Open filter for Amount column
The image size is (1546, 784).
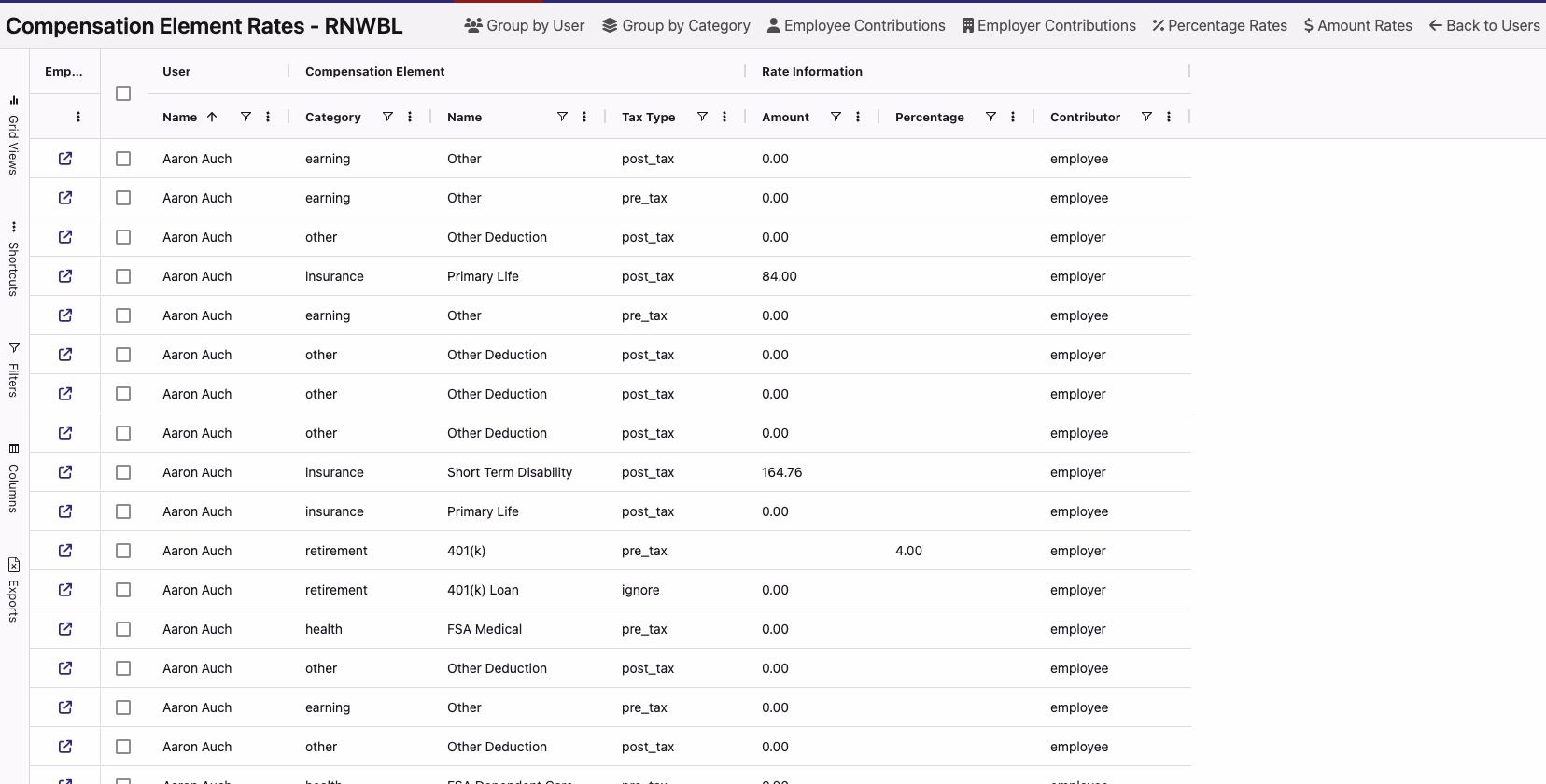point(836,117)
